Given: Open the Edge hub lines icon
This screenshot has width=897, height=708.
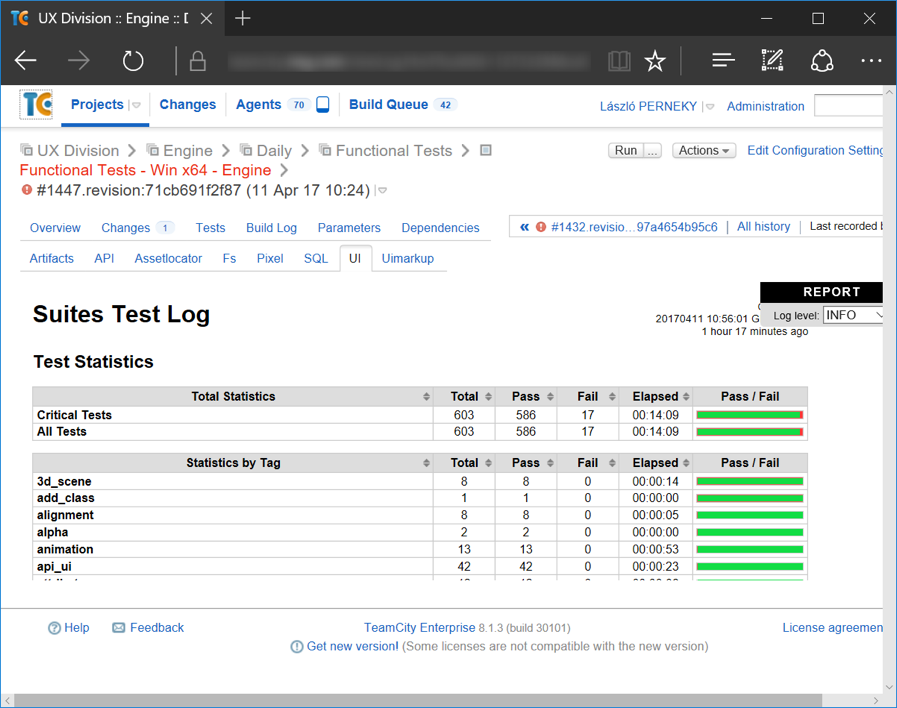Looking at the screenshot, I should tap(723, 60).
